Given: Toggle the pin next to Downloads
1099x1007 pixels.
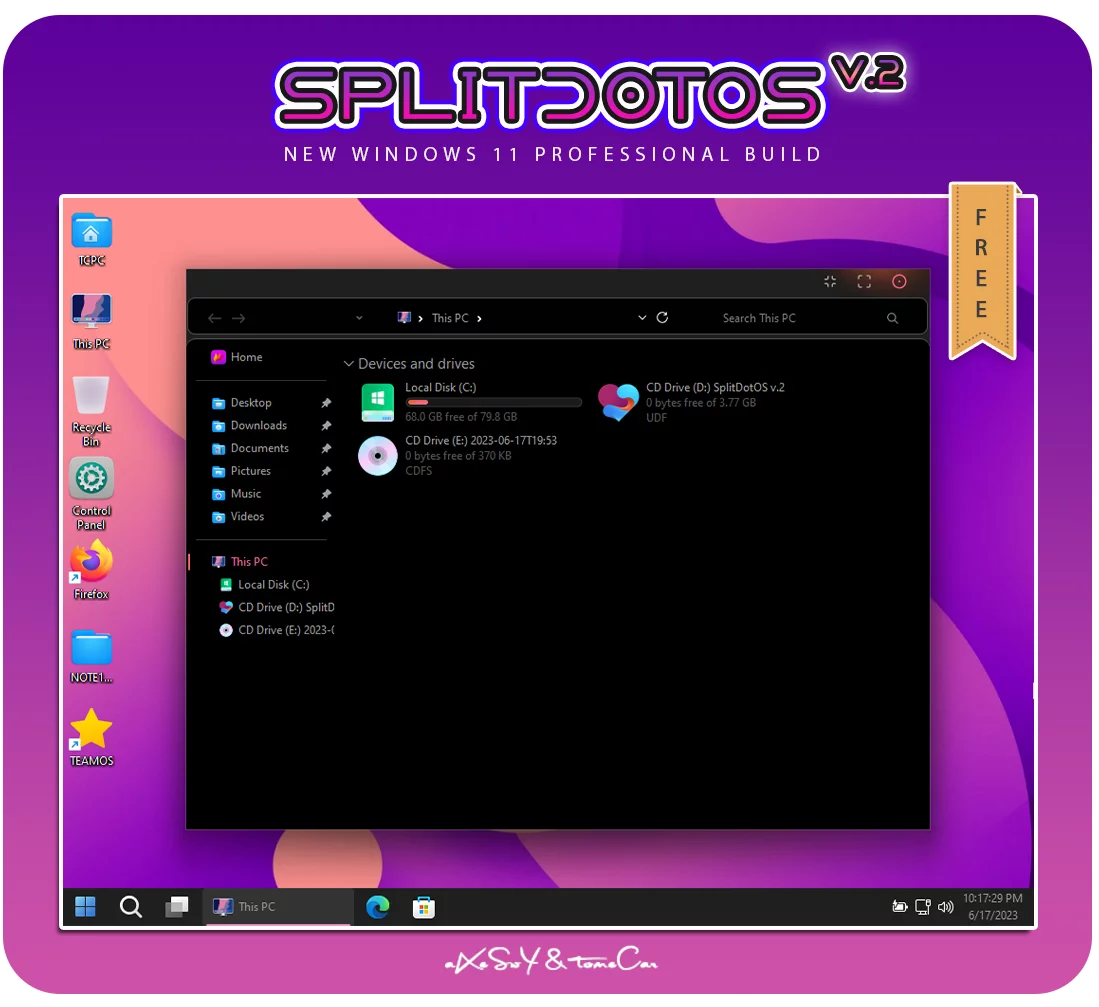Looking at the screenshot, I should (326, 426).
